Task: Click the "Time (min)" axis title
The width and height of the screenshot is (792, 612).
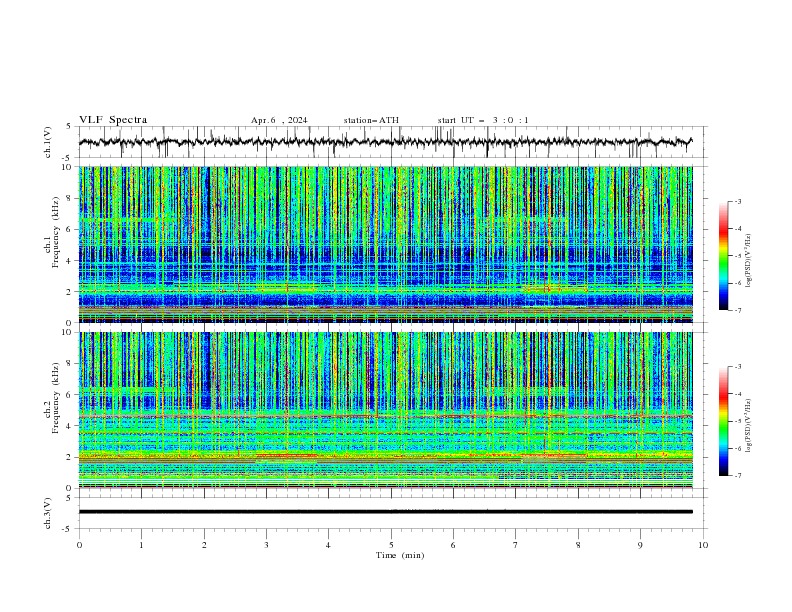Action: coord(400,555)
